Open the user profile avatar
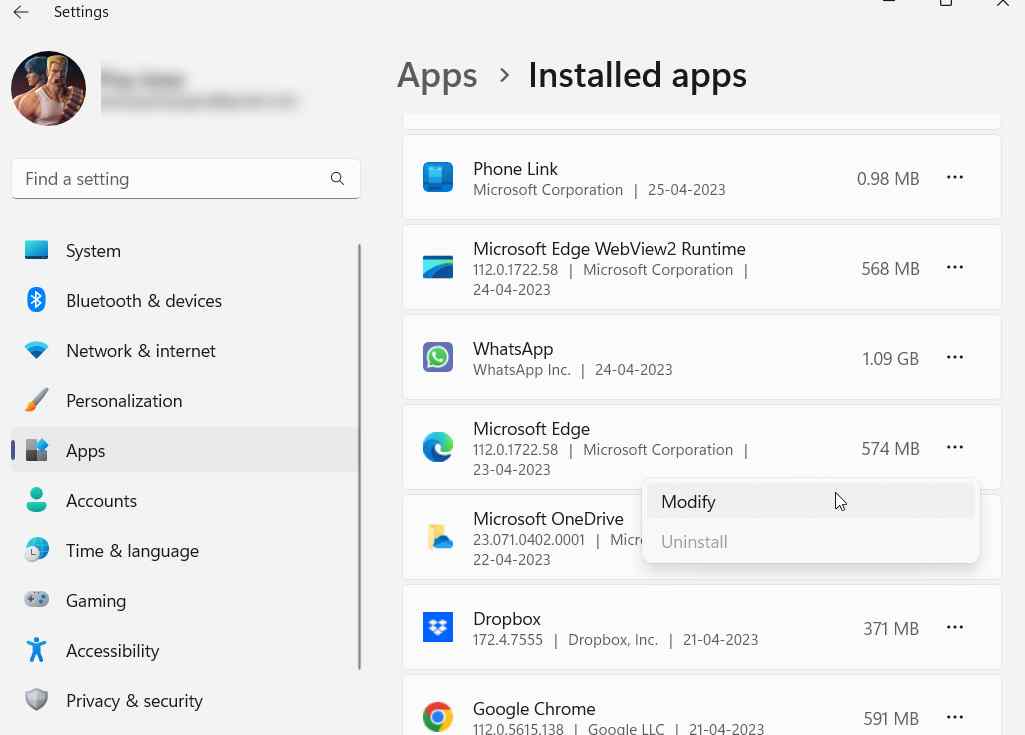Viewport: 1025px width, 735px height. 48,88
